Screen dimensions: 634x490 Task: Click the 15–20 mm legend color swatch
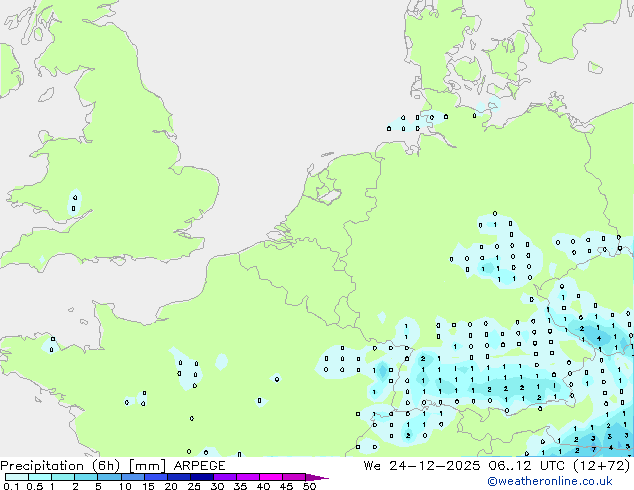pos(156,477)
